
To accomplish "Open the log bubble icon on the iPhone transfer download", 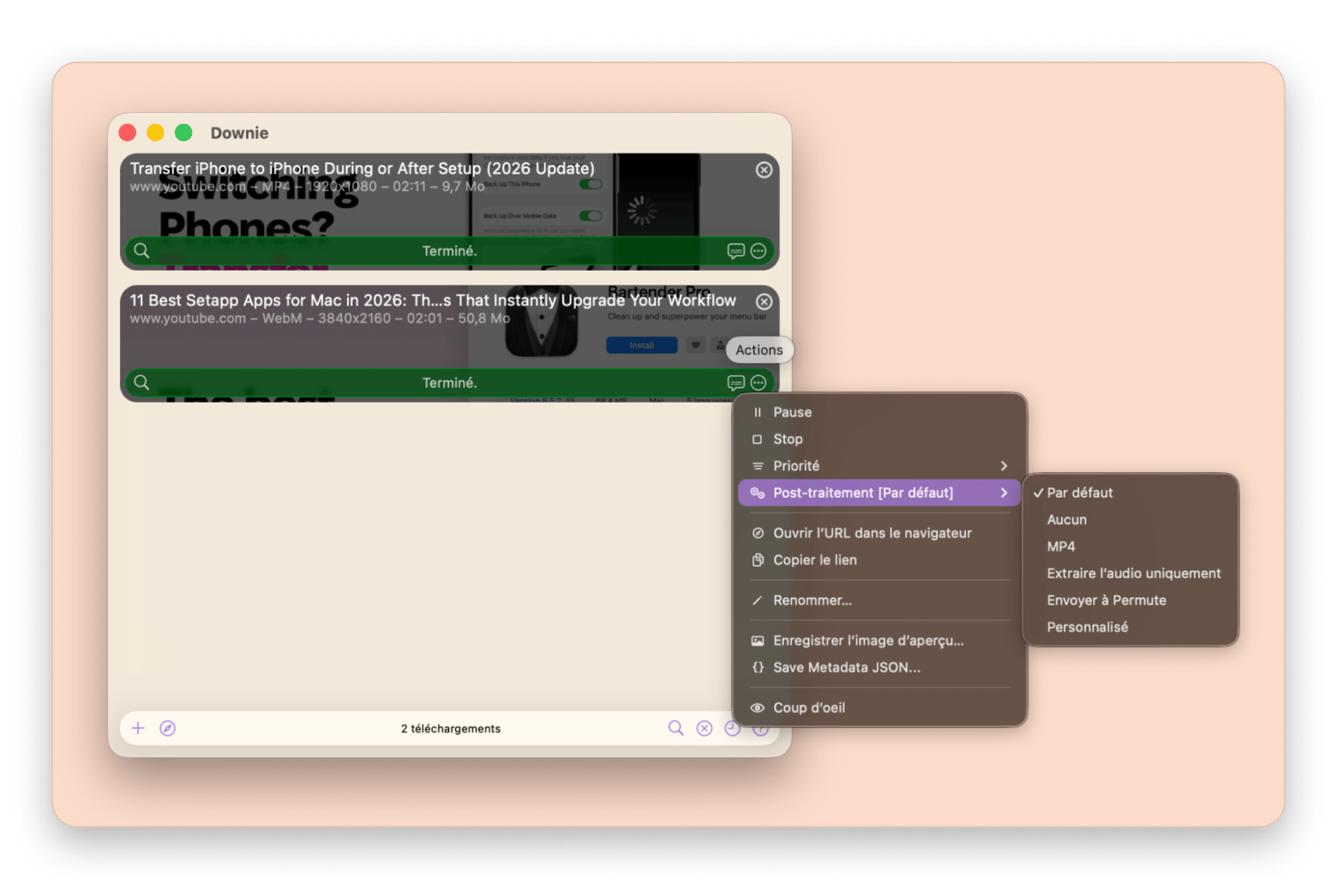I will click(x=735, y=251).
